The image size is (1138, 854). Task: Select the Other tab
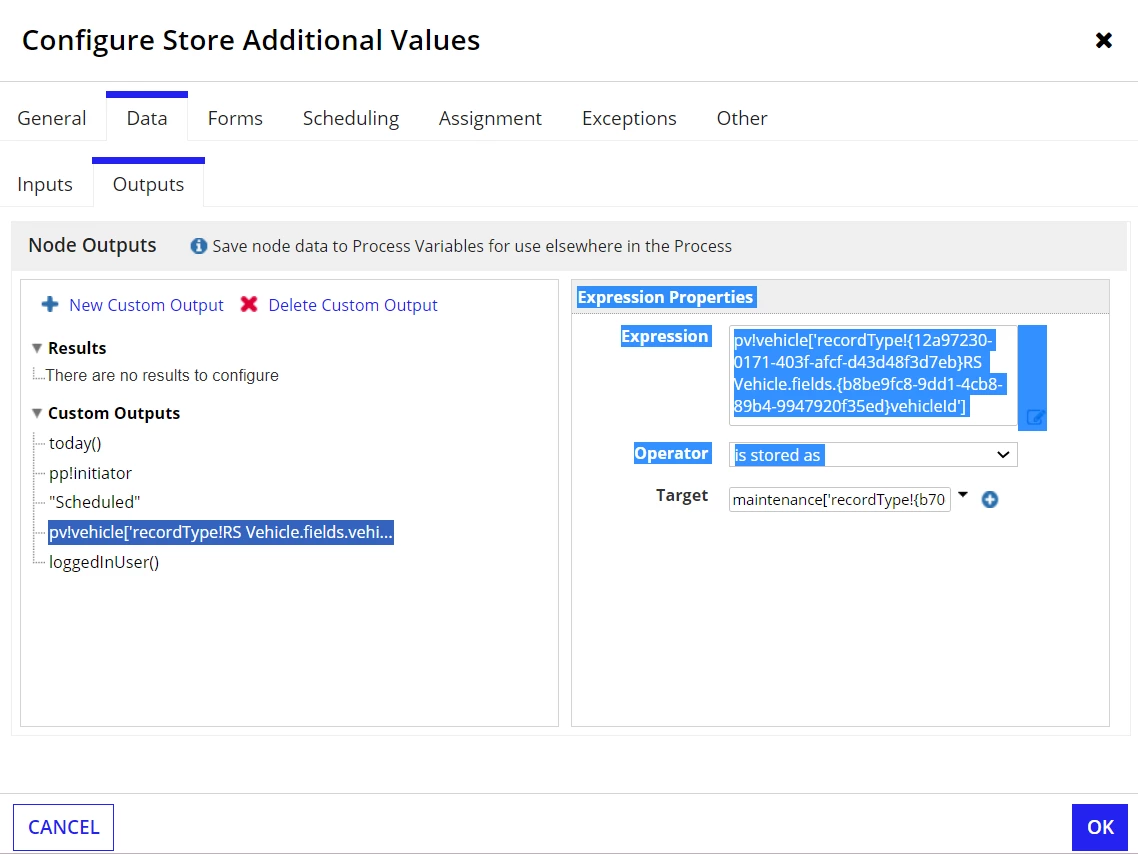click(x=742, y=118)
